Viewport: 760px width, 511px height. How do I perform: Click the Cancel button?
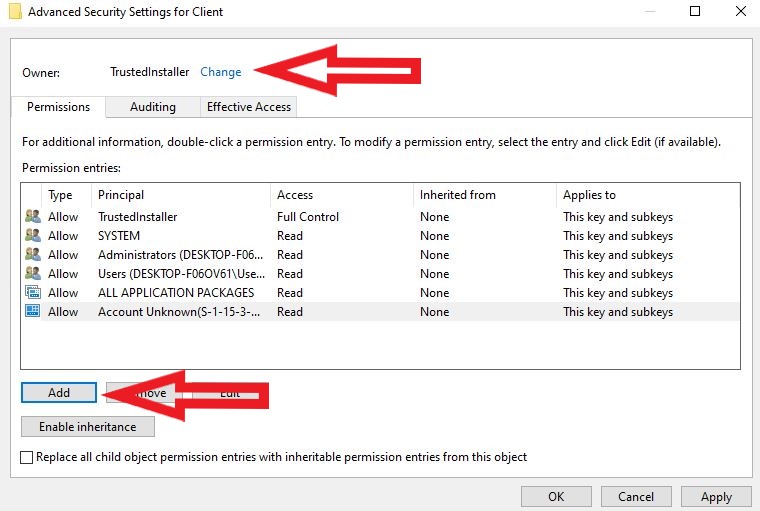[636, 496]
